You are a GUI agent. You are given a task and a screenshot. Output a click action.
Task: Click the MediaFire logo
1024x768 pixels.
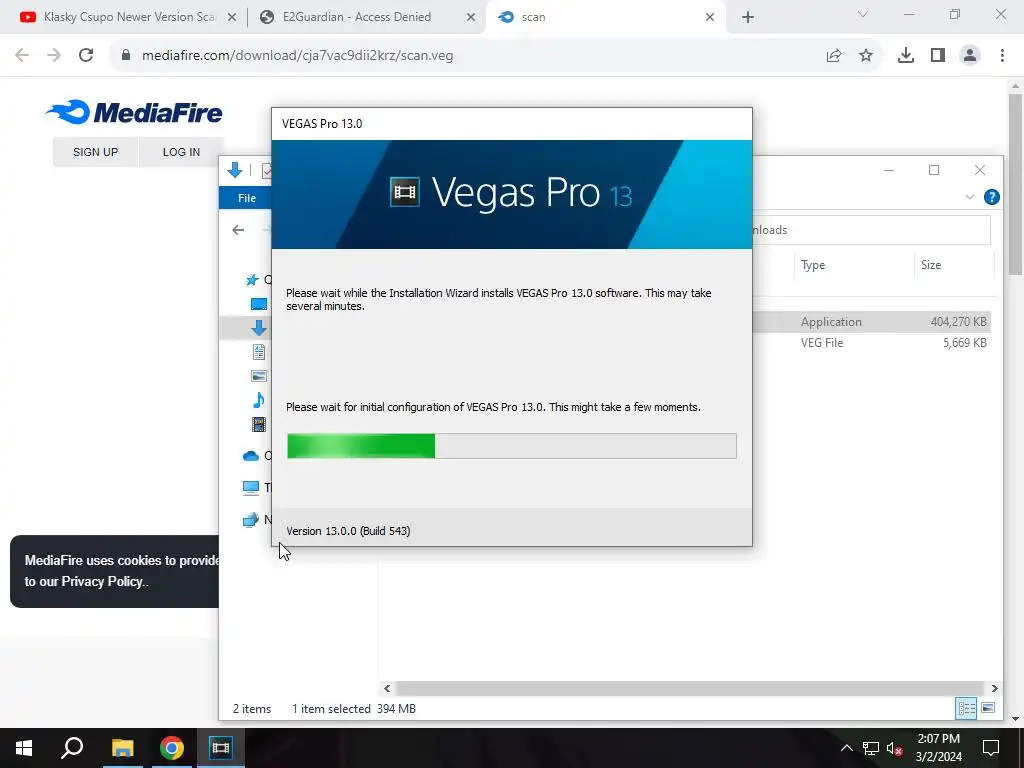(x=135, y=112)
